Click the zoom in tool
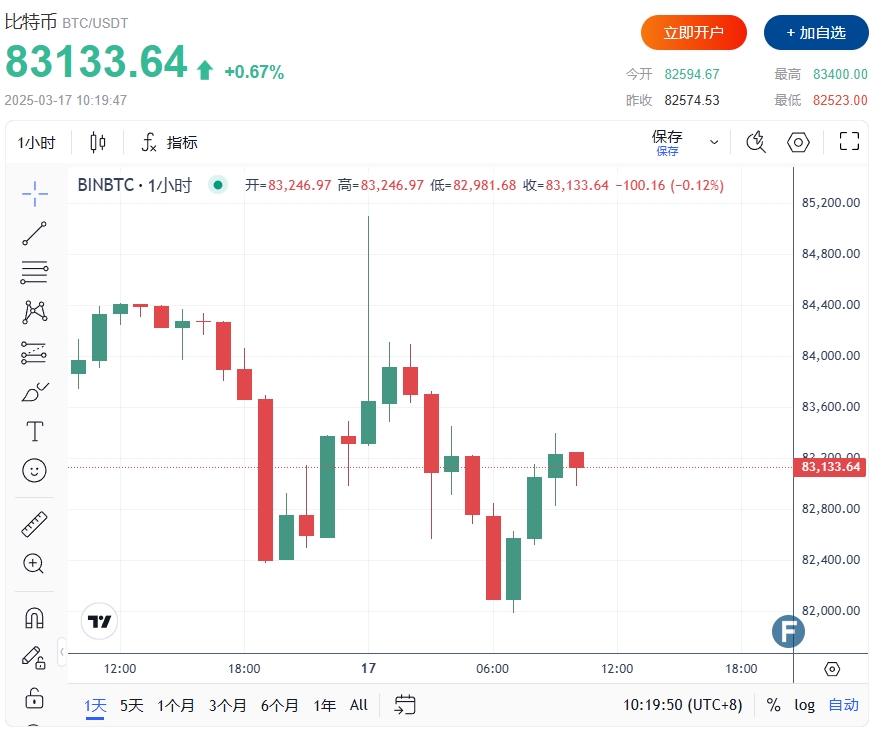 (x=33, y=564)
